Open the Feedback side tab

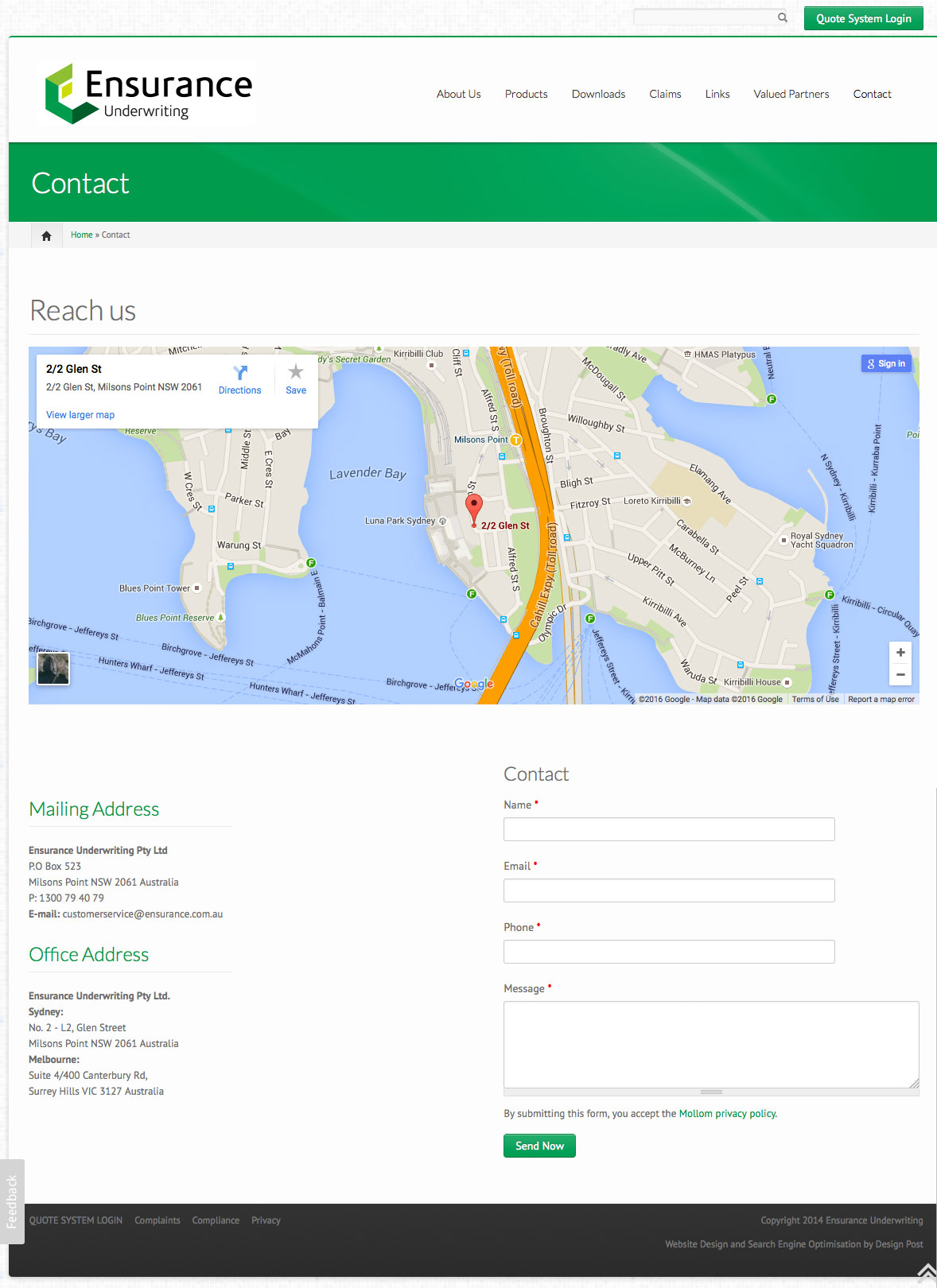(12, 1201)
